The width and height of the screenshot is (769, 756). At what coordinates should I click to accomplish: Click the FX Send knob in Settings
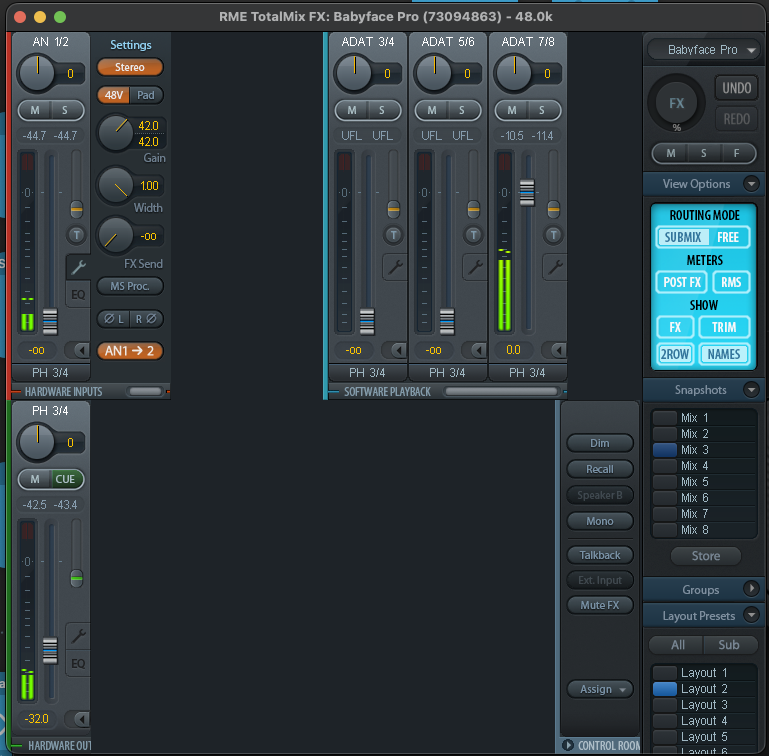[116, 236]
